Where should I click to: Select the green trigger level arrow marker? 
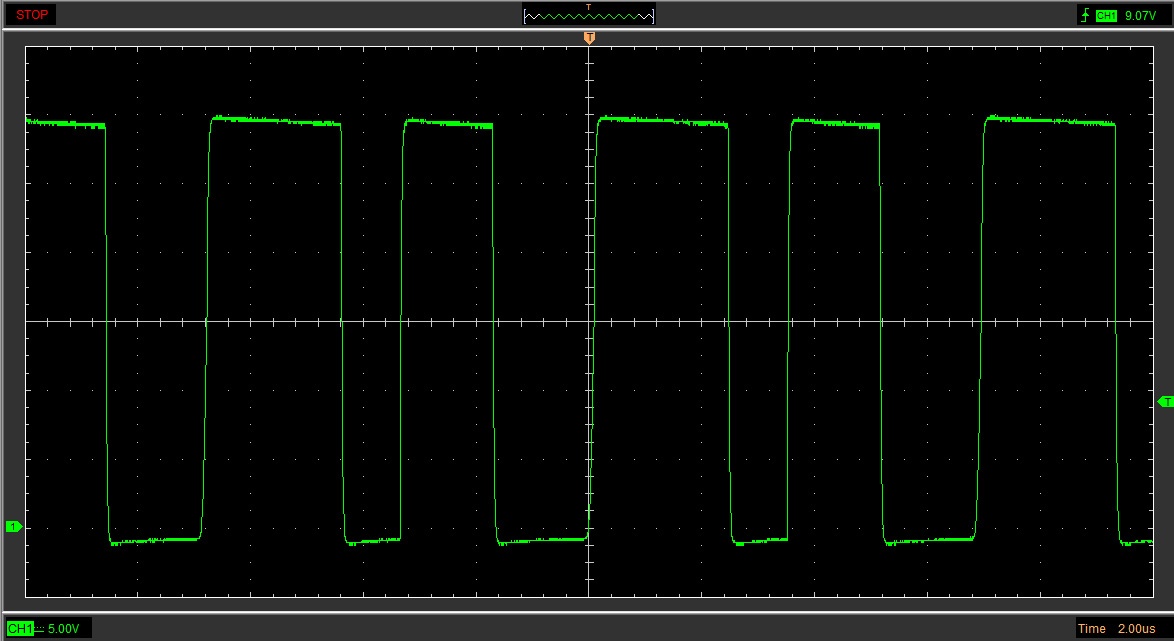pos(1165,402)
